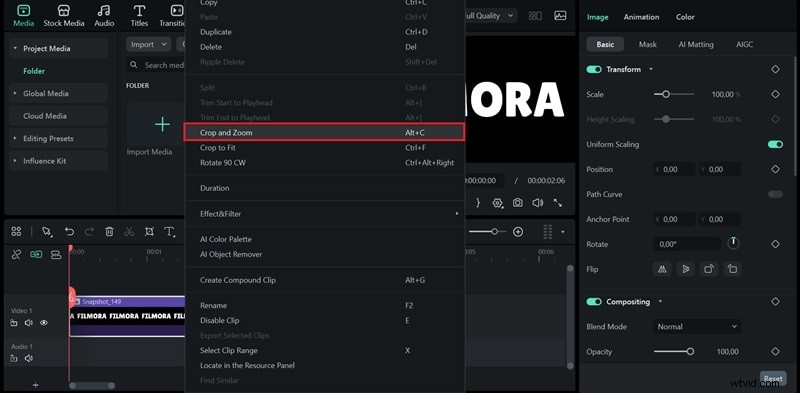This screenshot has height=393, width=800.
Task: Open the Stock Media tab
Action: [x=64, y=16]
